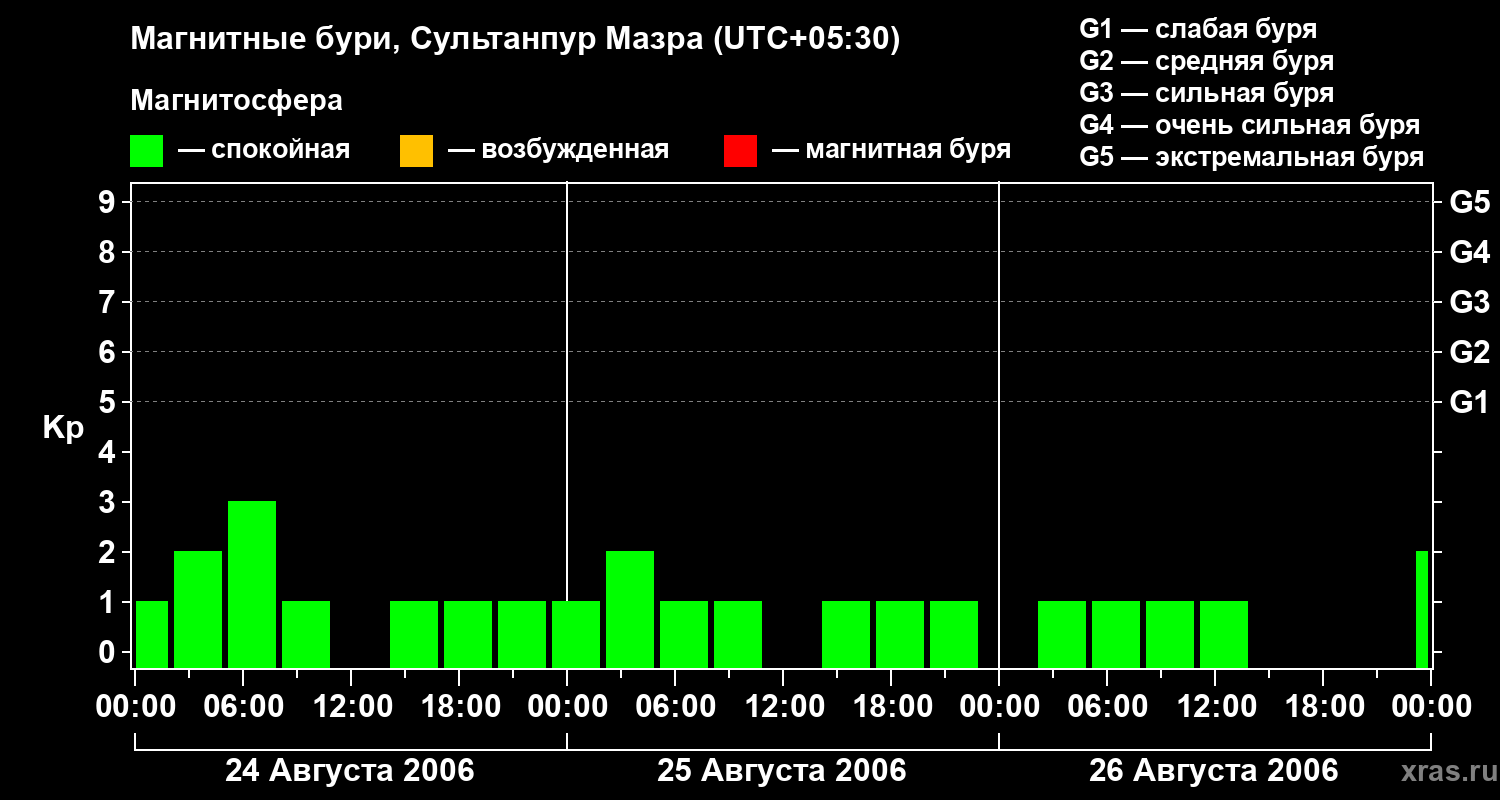
Task: Pick the red 'магнитная буря' legend swatch
Action: (x=740, y=151)
